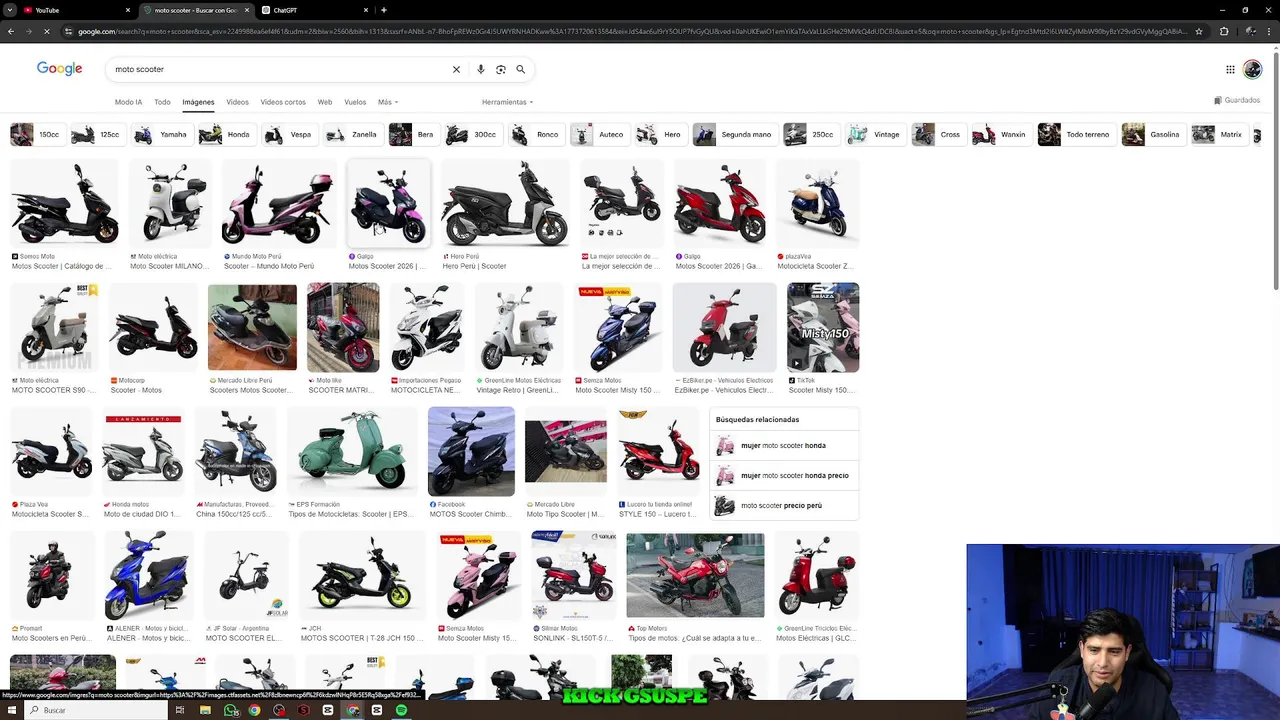Image resolution: width=1280 pixels, height=720 pixels.
Task: Start voice search with the microphone icon
Action: [481, 69]
